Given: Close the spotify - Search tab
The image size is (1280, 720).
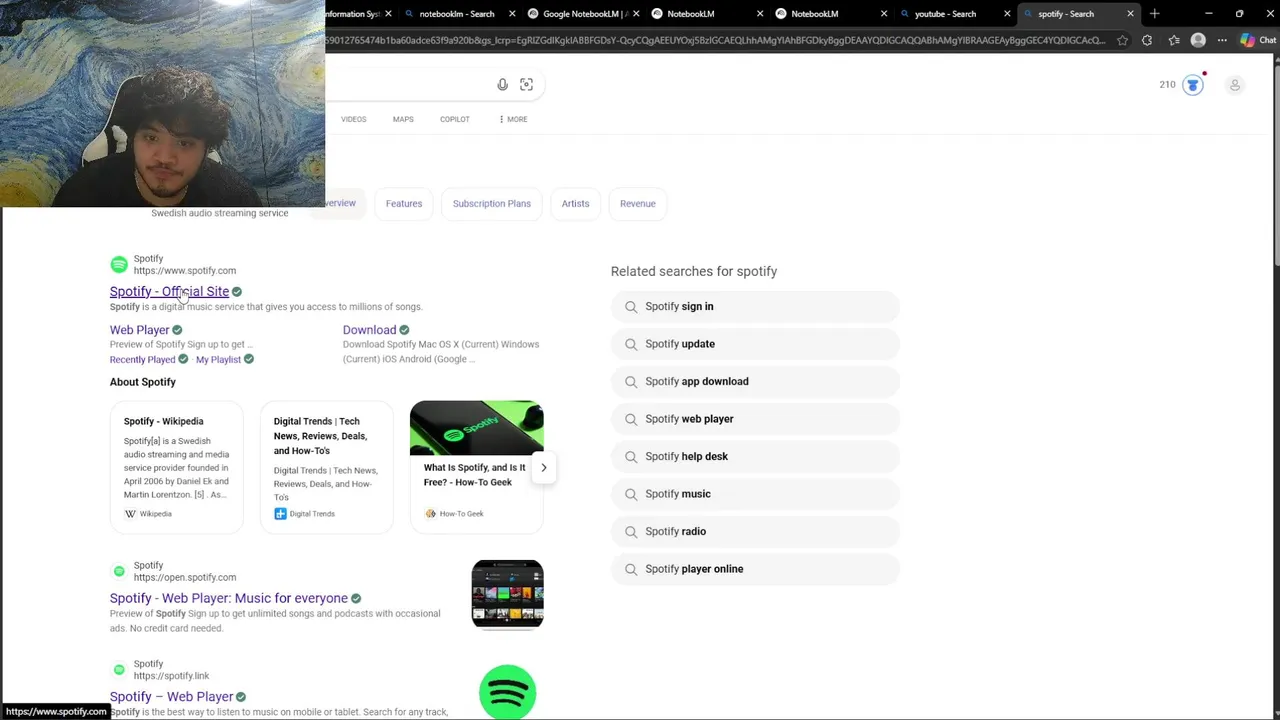Looking at the screenshot, I should pyautogui.click(x=1130, y=14).
